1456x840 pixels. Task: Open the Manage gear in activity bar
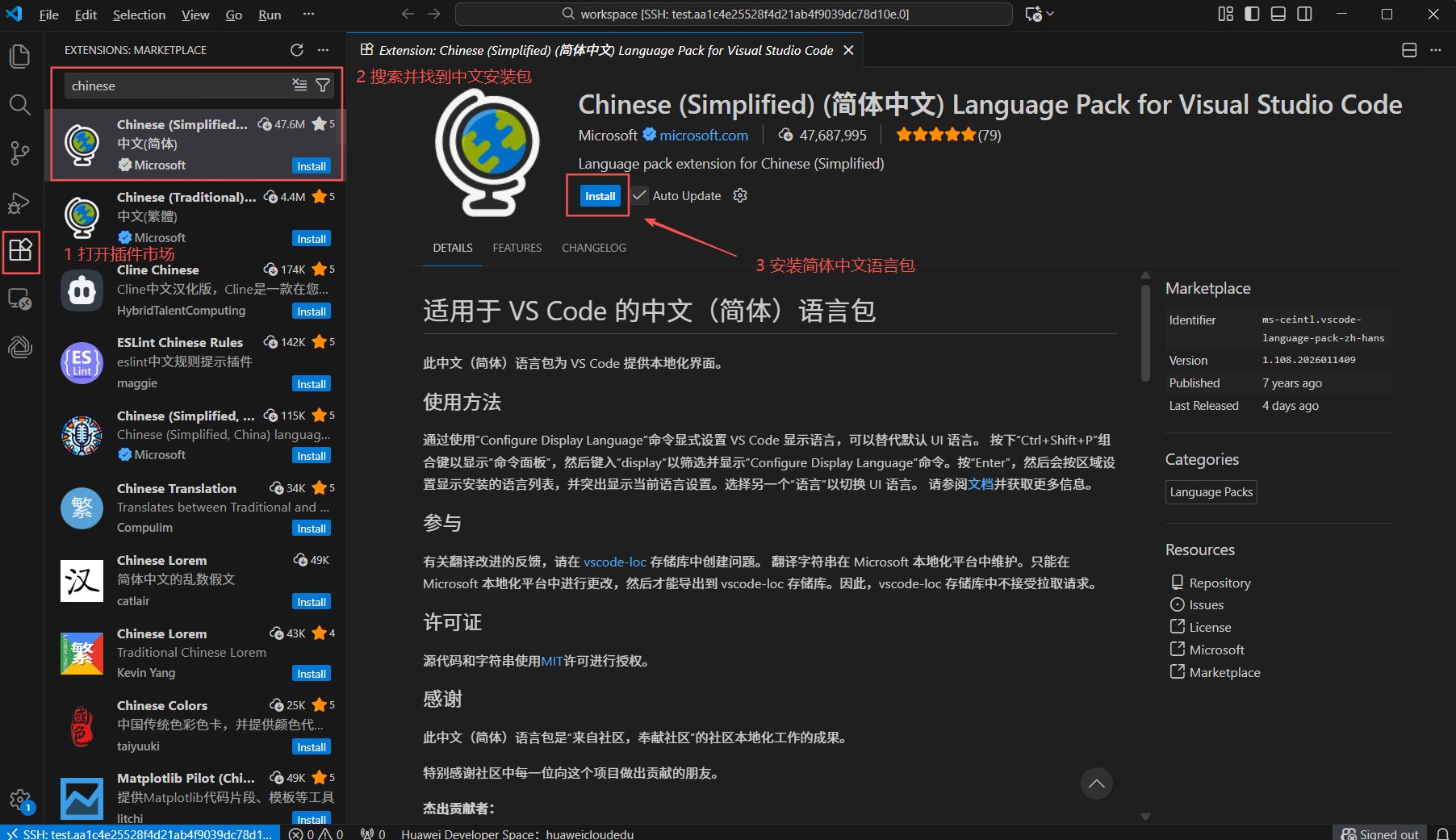pyautogui.click(x=20, y=800)
